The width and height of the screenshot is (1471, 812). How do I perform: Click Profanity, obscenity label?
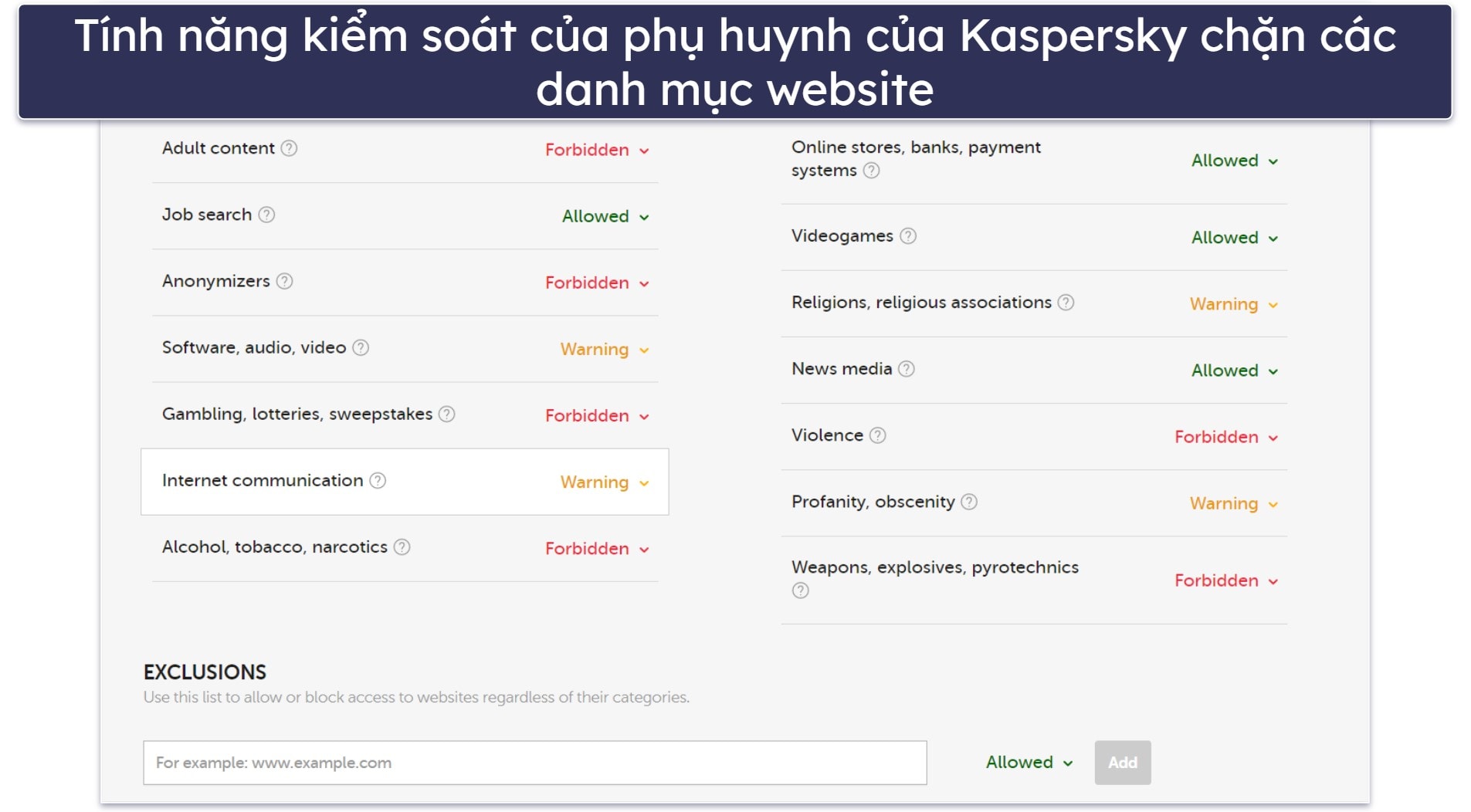[873, 502]
